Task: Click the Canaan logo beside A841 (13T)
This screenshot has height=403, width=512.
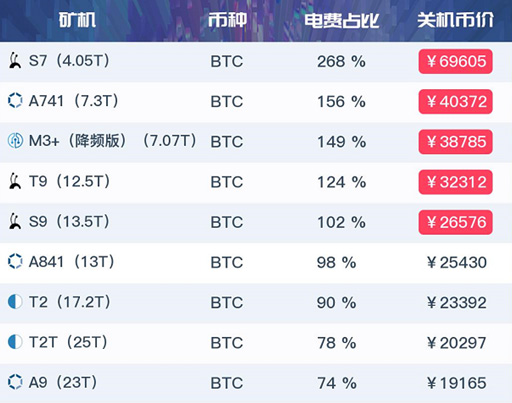Action: [x=15, y=261]
